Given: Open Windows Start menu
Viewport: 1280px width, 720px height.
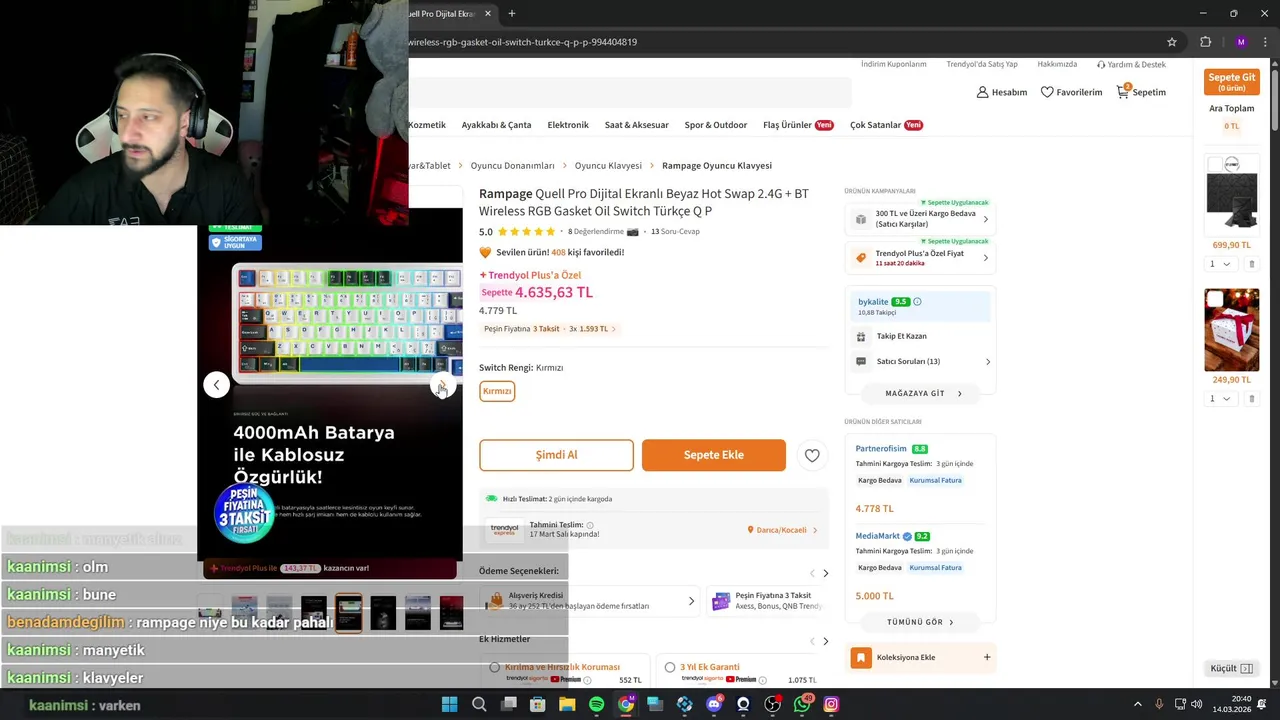Looking at the screenshot, I should [x=450, y=704].
